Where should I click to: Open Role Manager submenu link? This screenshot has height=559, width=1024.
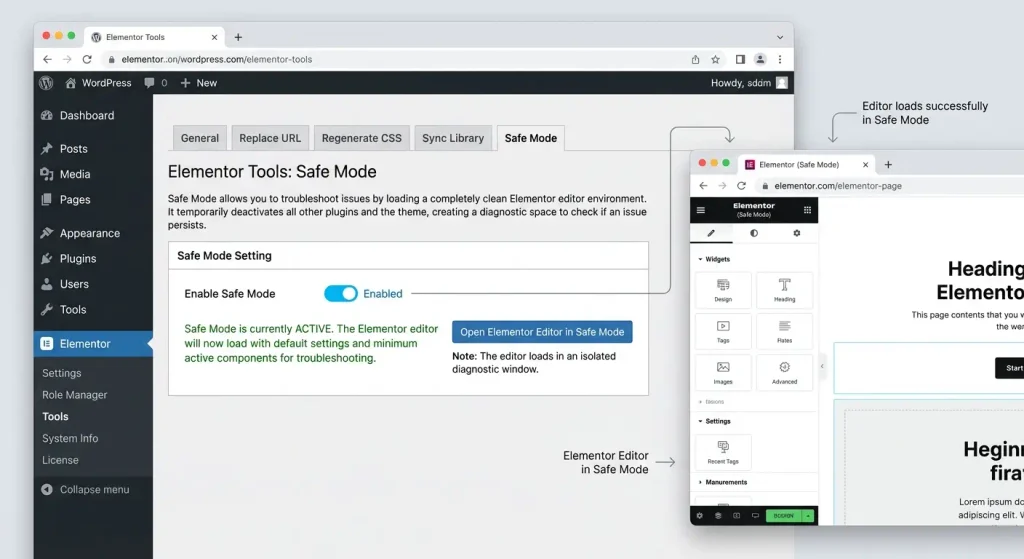click(x=74, y=395)
